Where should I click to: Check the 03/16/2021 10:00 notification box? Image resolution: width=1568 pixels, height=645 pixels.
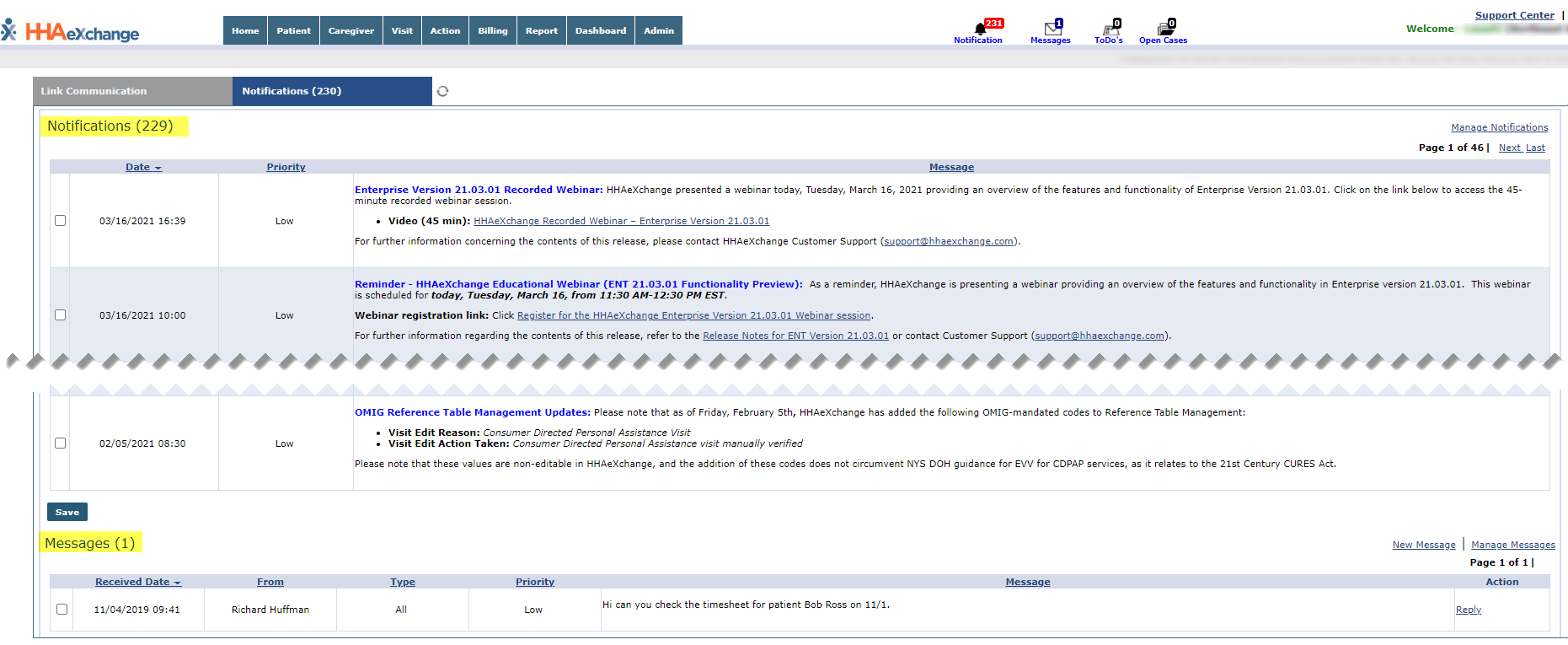pos(60,315)
